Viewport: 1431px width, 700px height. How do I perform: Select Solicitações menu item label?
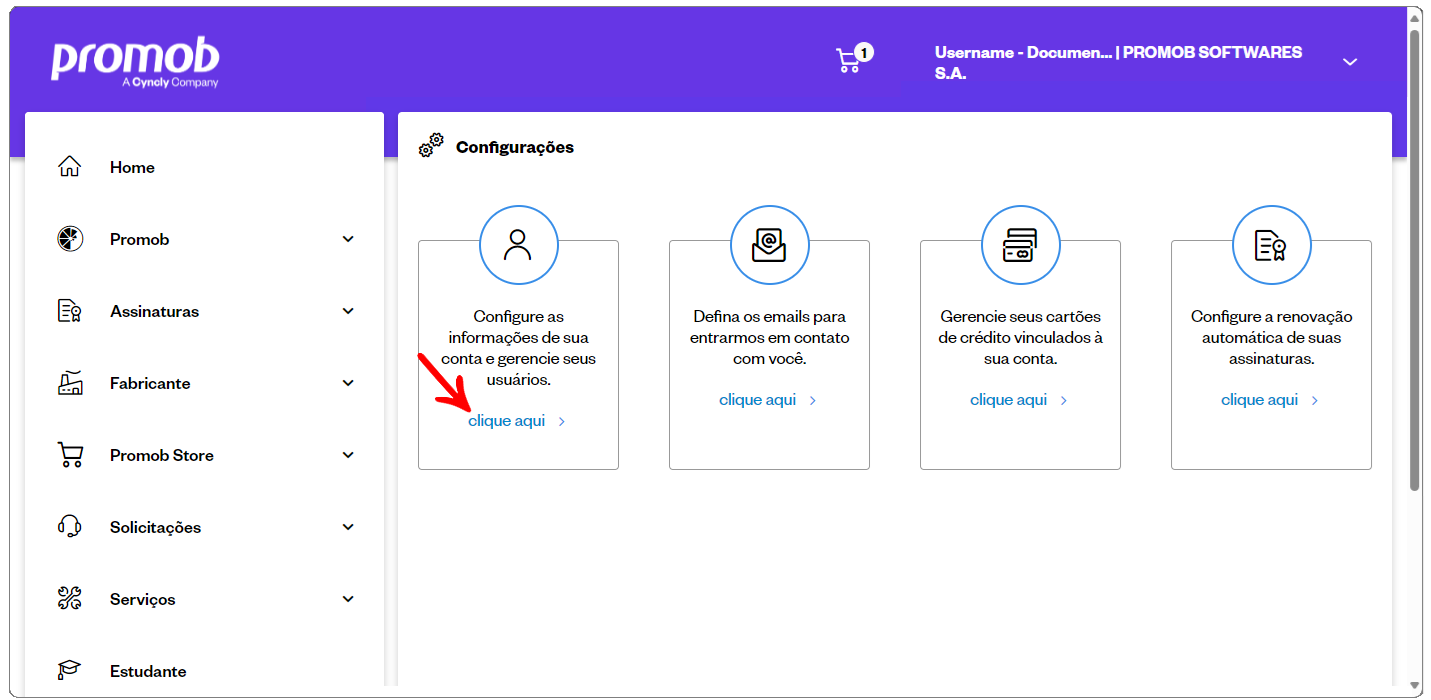(x=155, y=528)
